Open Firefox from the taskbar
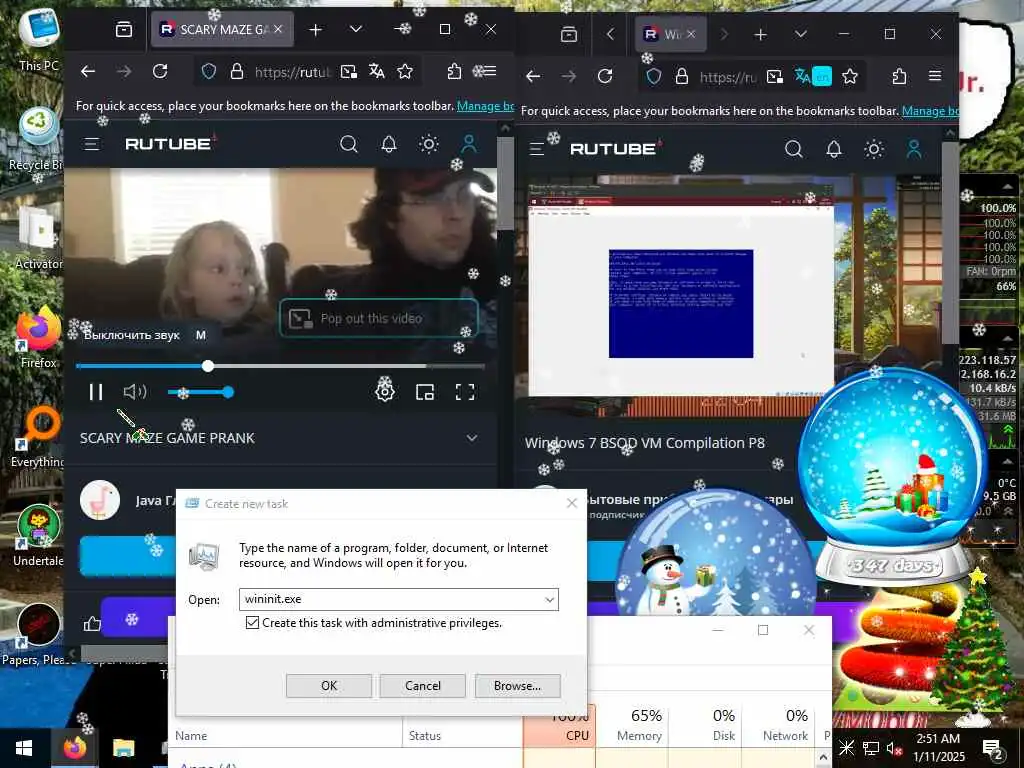Screen dimensions: 1024x768 click(74, 748)
